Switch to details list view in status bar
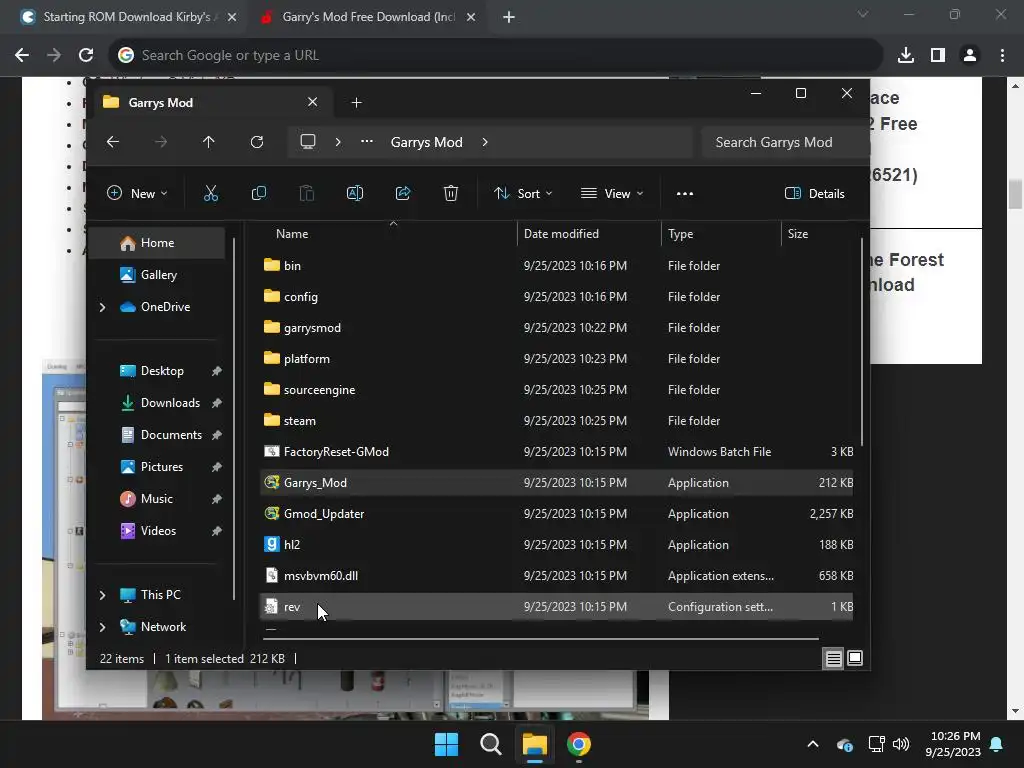This screenshot has width=1024, height=768. coord(833,658)
